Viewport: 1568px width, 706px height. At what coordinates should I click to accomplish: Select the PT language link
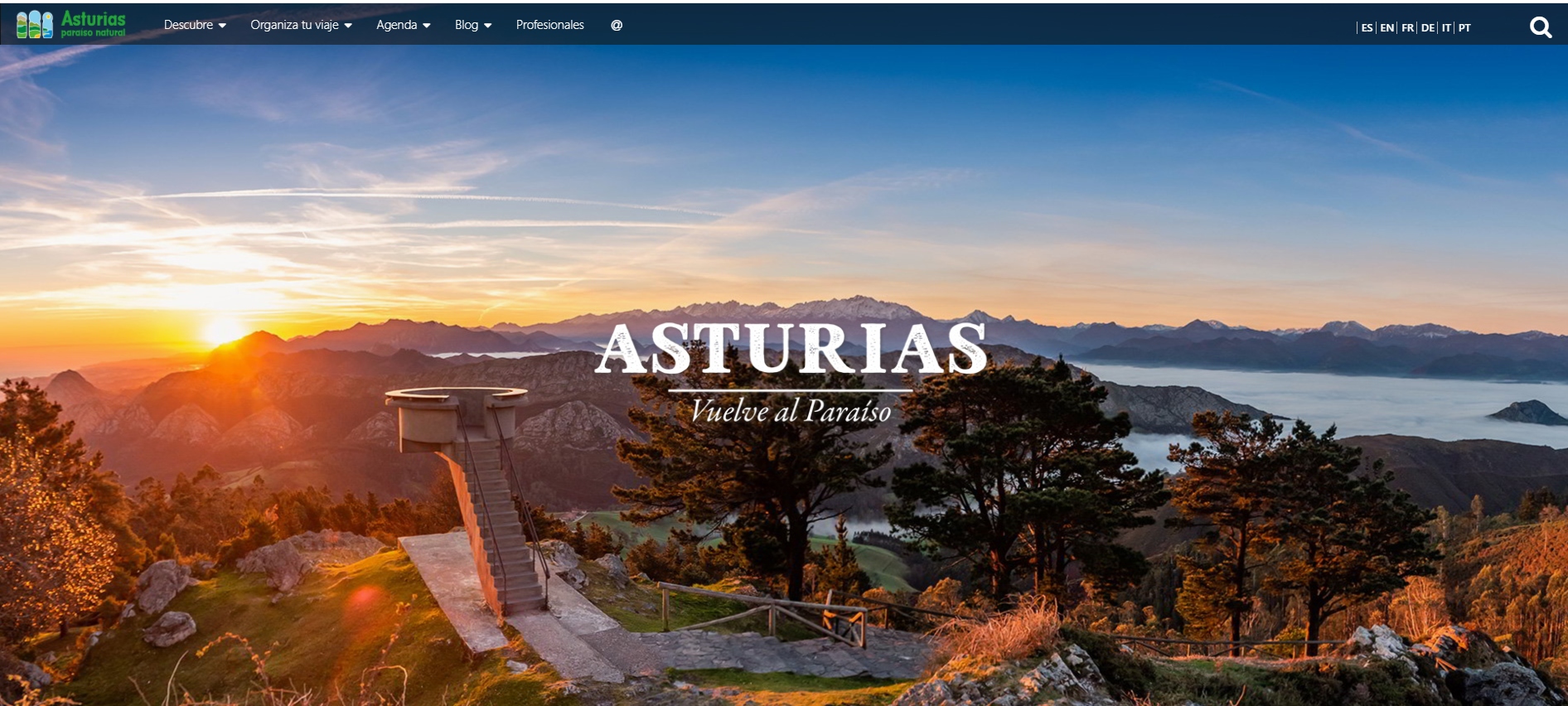point(1464,28)
